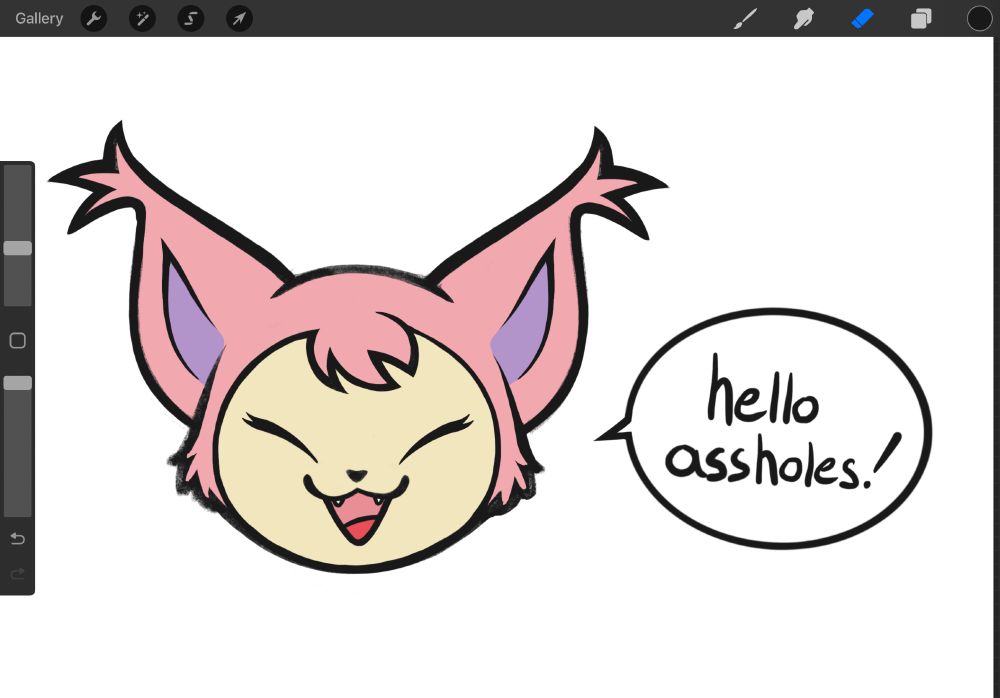
Task: Open the Layers panel
Action: [921, 19]
